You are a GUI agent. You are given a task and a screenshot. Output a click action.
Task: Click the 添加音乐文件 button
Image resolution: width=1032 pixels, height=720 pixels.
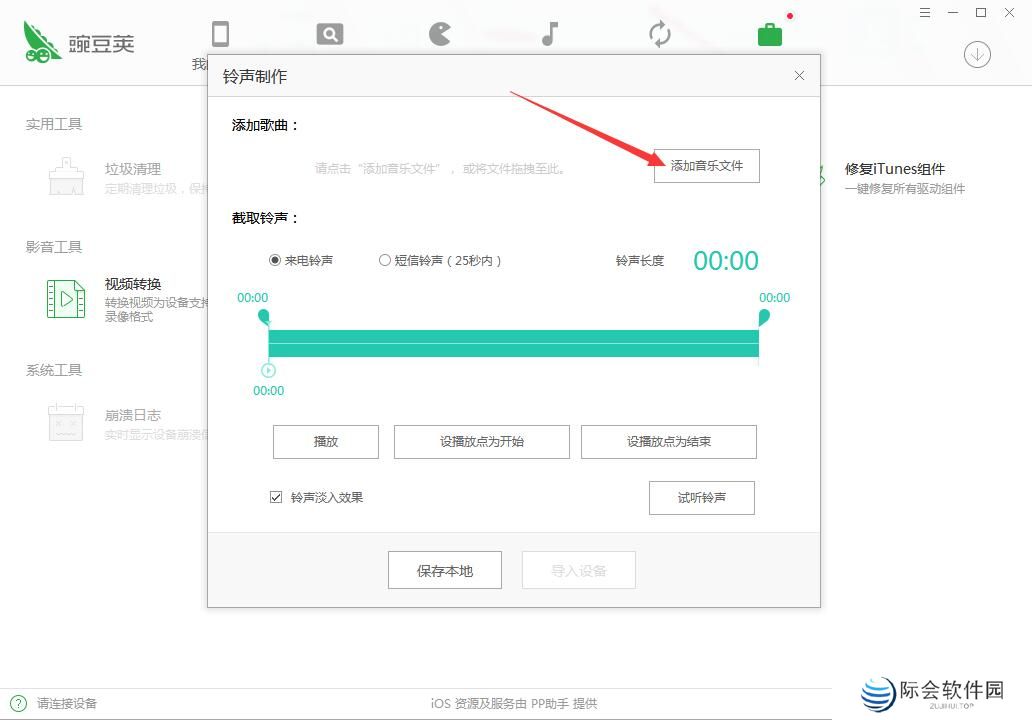point(707,166)
